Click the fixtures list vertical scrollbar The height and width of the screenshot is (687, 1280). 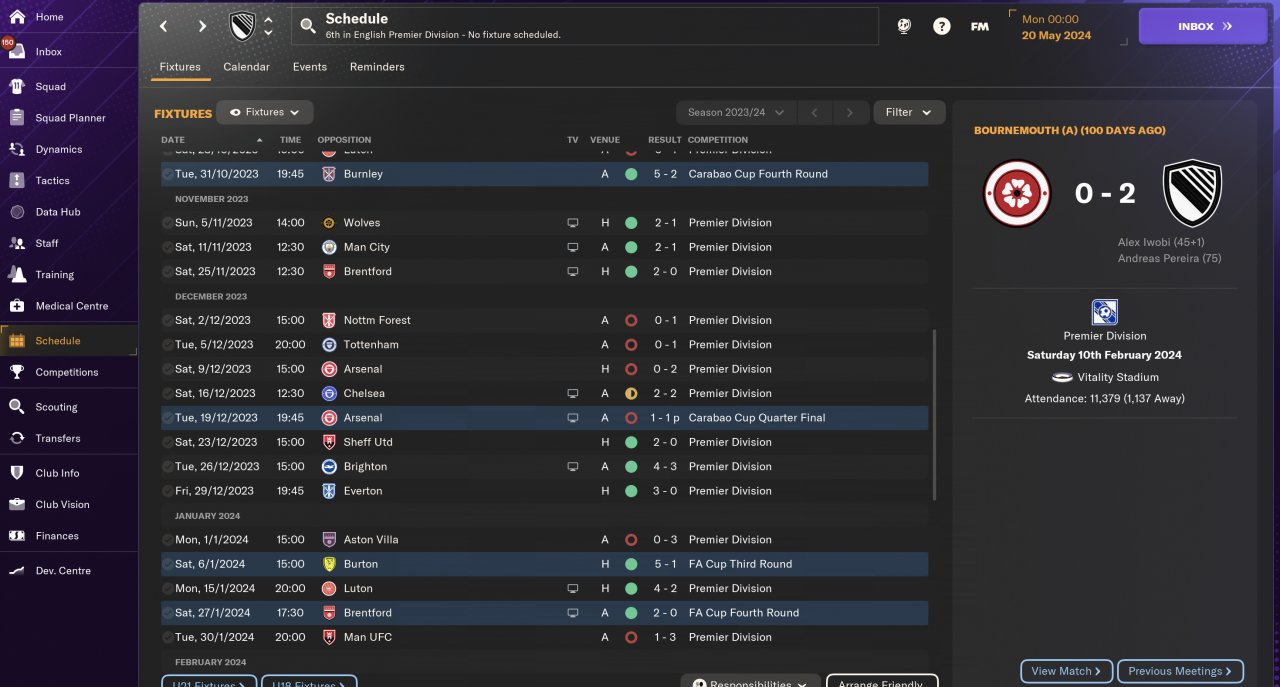pos(935,415)
